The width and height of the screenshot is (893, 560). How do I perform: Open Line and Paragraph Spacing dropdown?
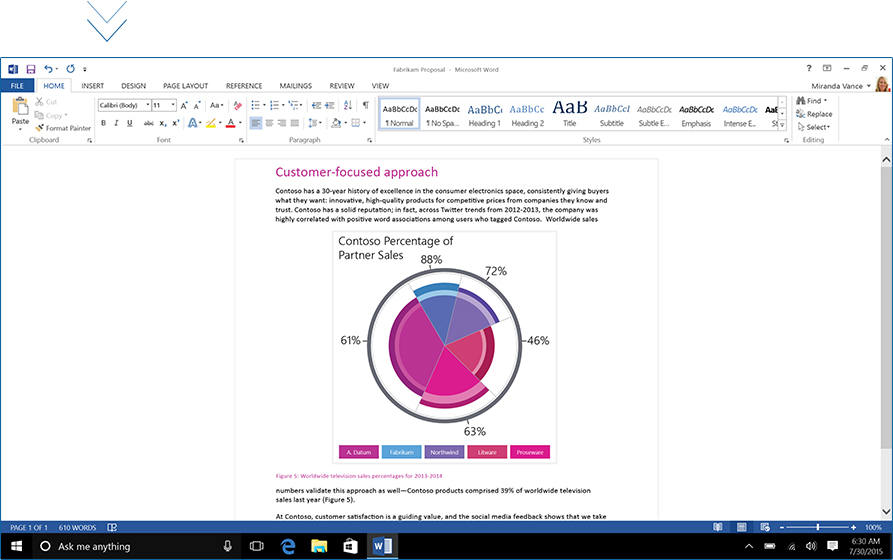pyautogui.click(x=315, y=123)
